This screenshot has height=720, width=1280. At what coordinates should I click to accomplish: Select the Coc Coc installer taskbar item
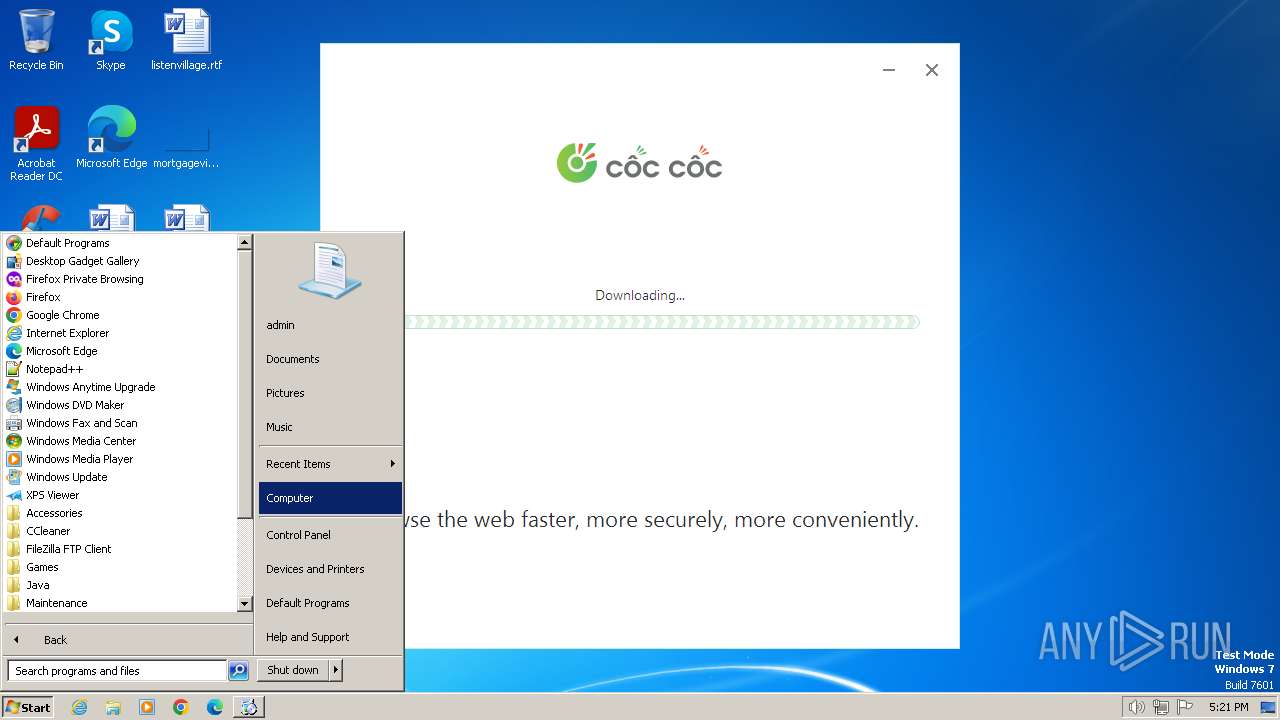pyautogui.click(x=248, y=707)
